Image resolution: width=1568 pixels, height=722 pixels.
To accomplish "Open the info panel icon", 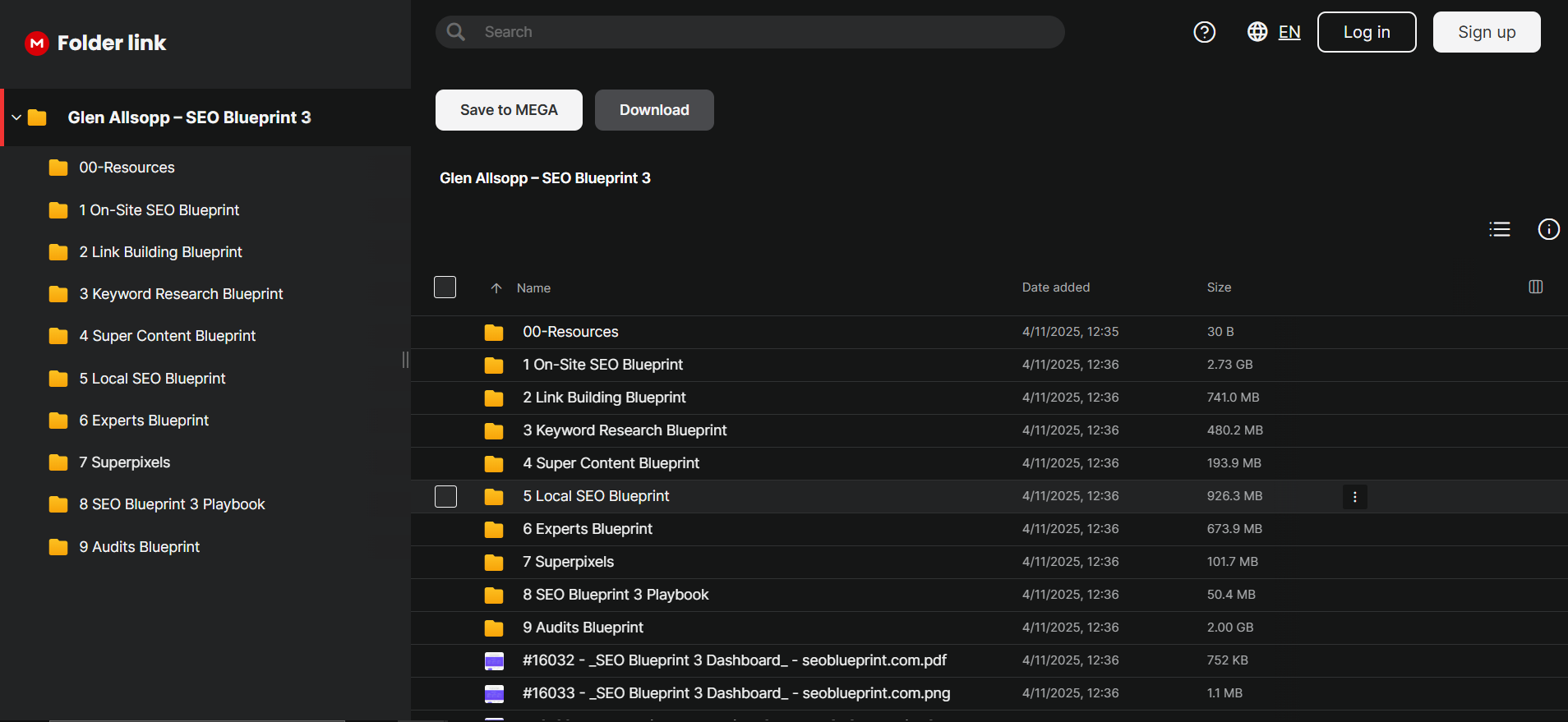I will (x=1549, y=229).
